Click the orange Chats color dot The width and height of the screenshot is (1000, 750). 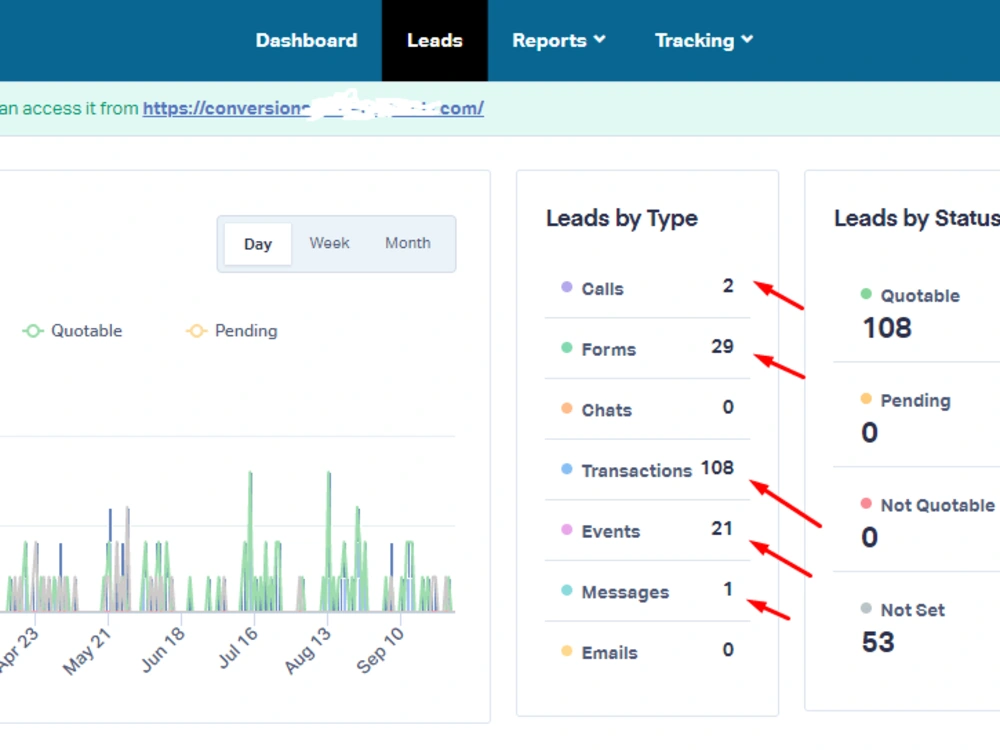566,408
